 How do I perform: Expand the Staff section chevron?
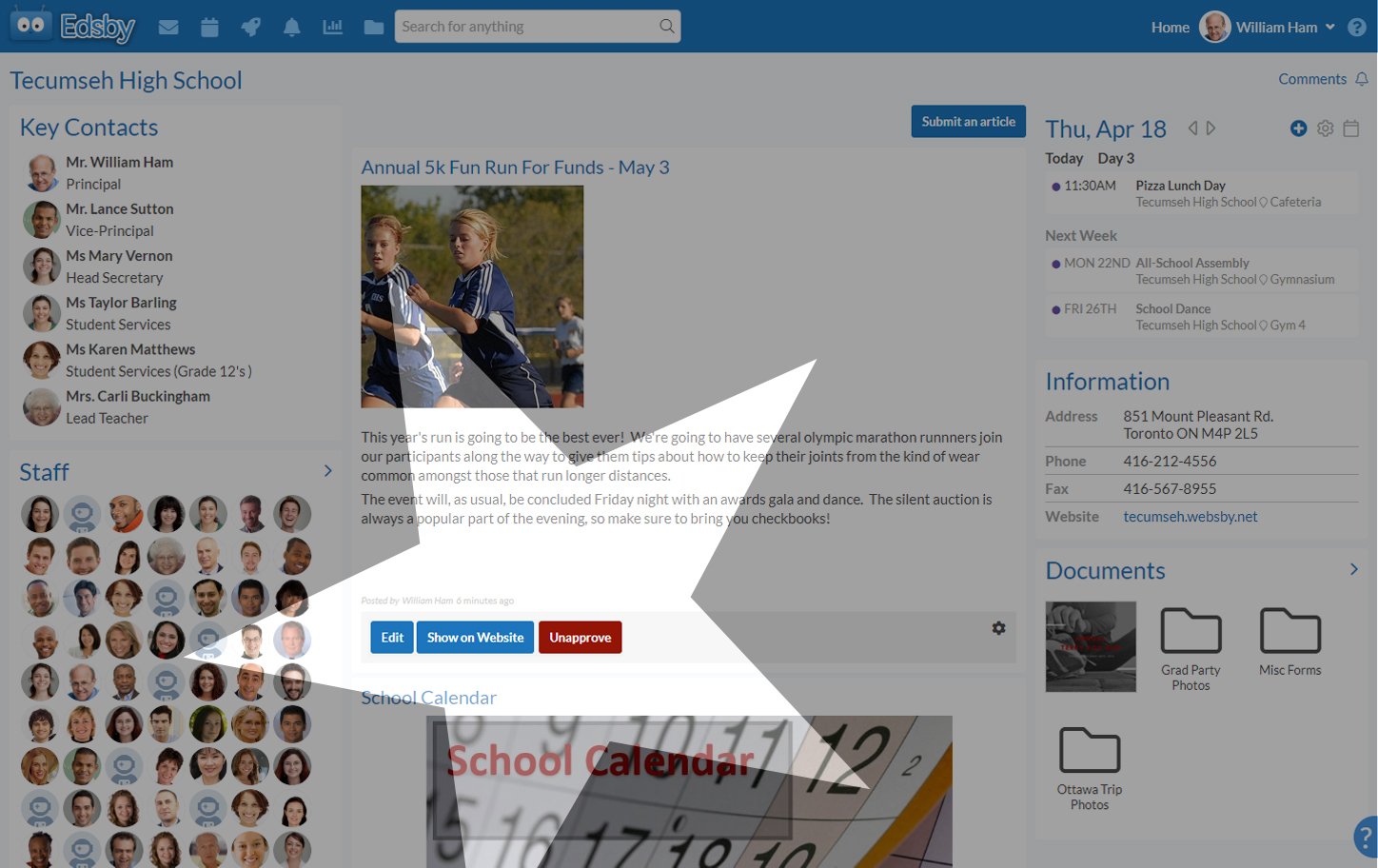[327, 470]
